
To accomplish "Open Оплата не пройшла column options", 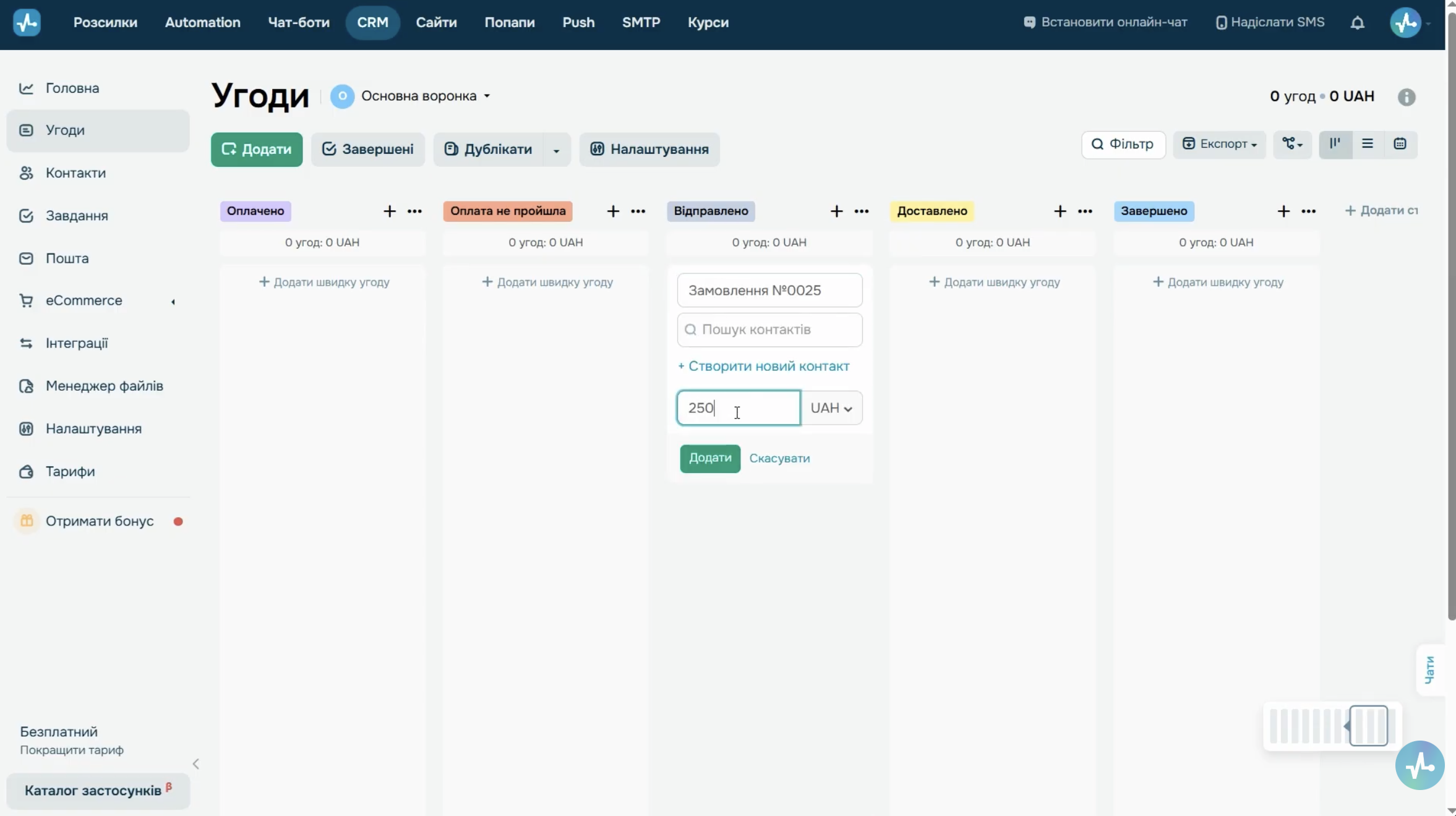I will tap(638, 211).
